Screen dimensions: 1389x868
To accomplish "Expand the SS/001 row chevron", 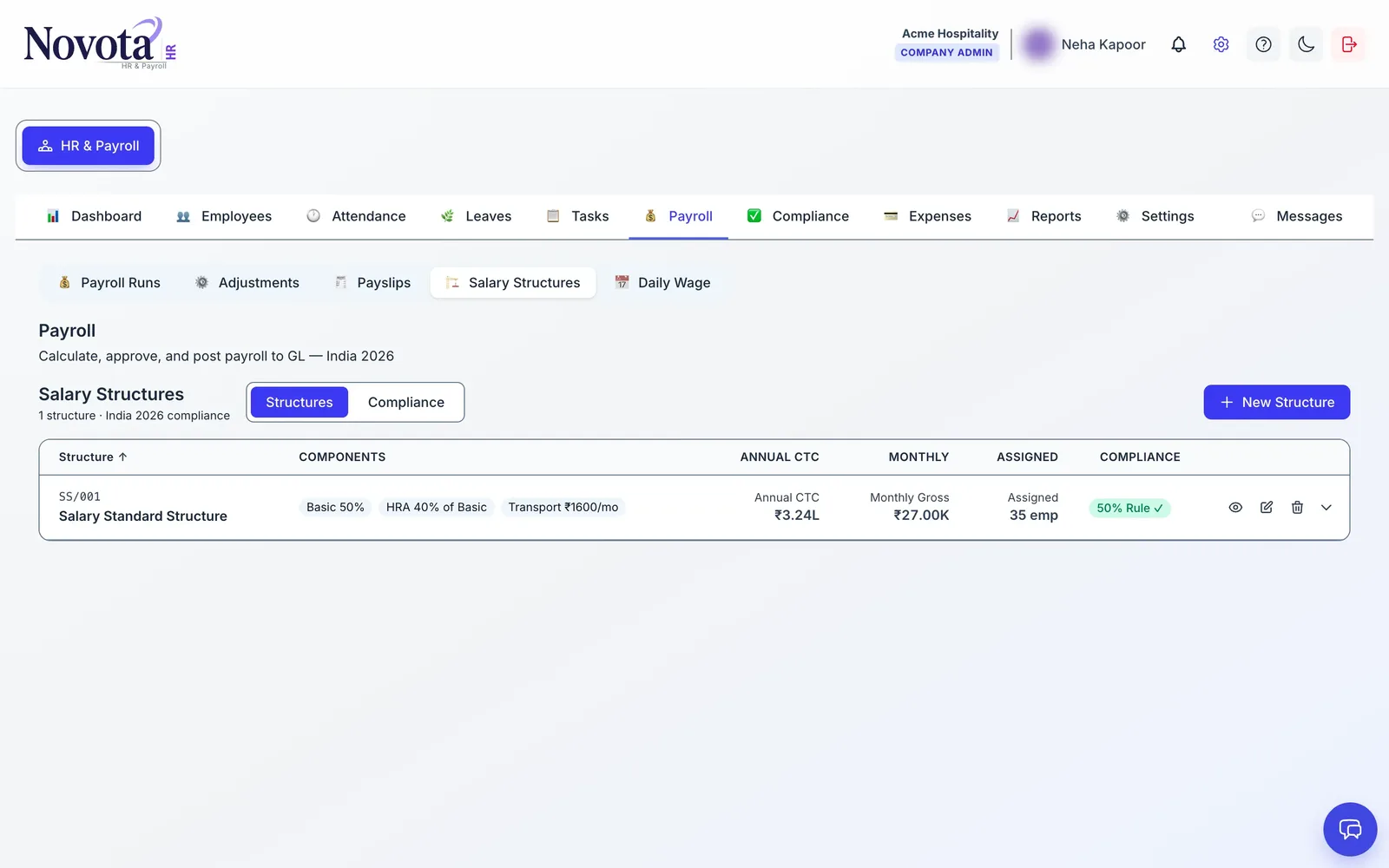I will 1326,507.
